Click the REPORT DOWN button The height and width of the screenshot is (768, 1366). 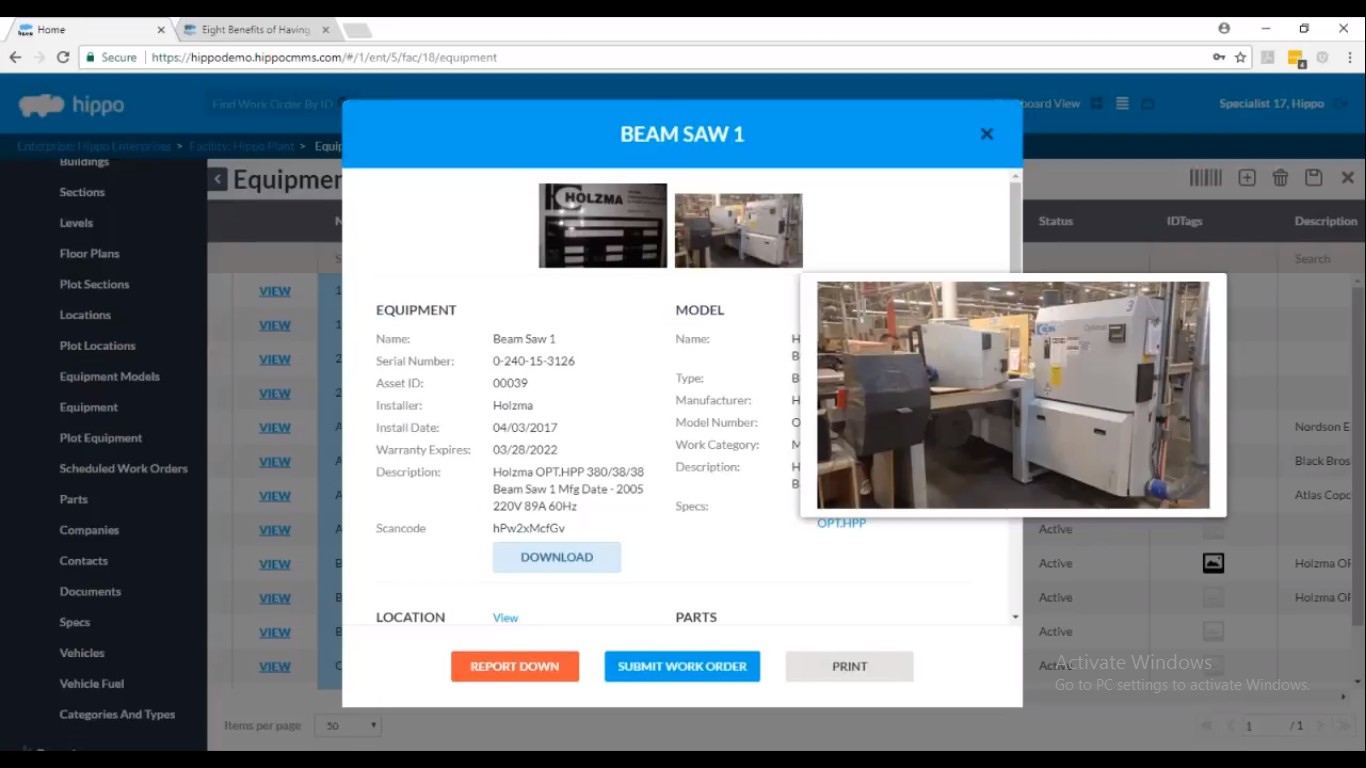coord(514,666)
